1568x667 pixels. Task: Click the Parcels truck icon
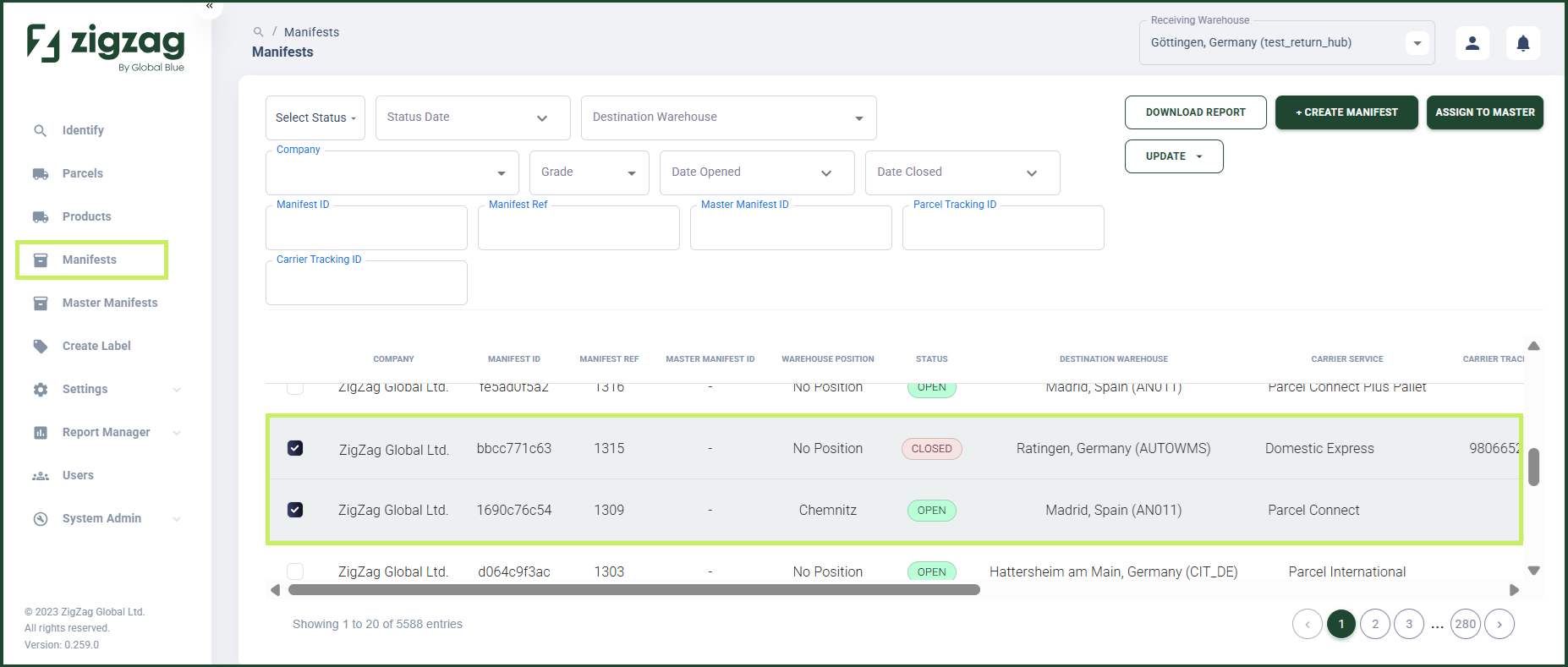pos(41,173)
